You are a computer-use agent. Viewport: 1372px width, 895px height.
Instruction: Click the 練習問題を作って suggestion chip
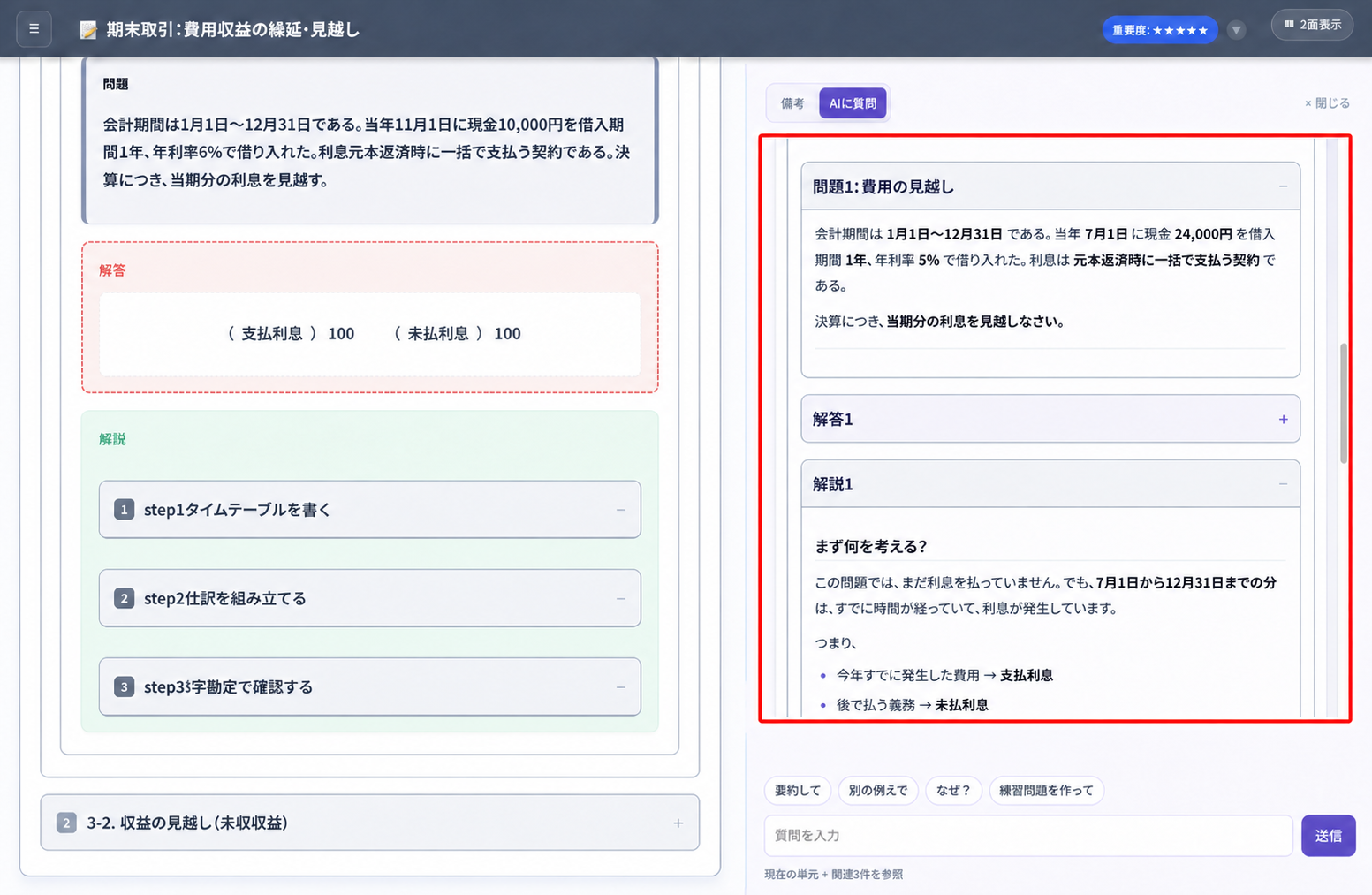[1046, 790]
